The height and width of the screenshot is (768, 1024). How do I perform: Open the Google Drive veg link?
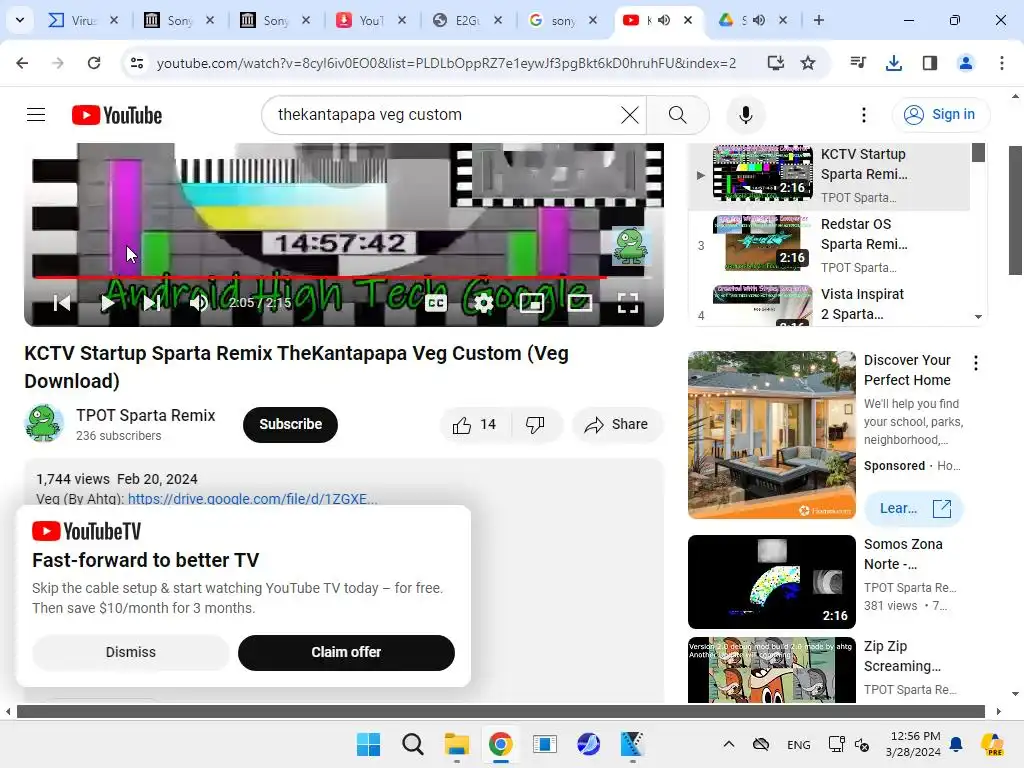[x=253, y=499]
